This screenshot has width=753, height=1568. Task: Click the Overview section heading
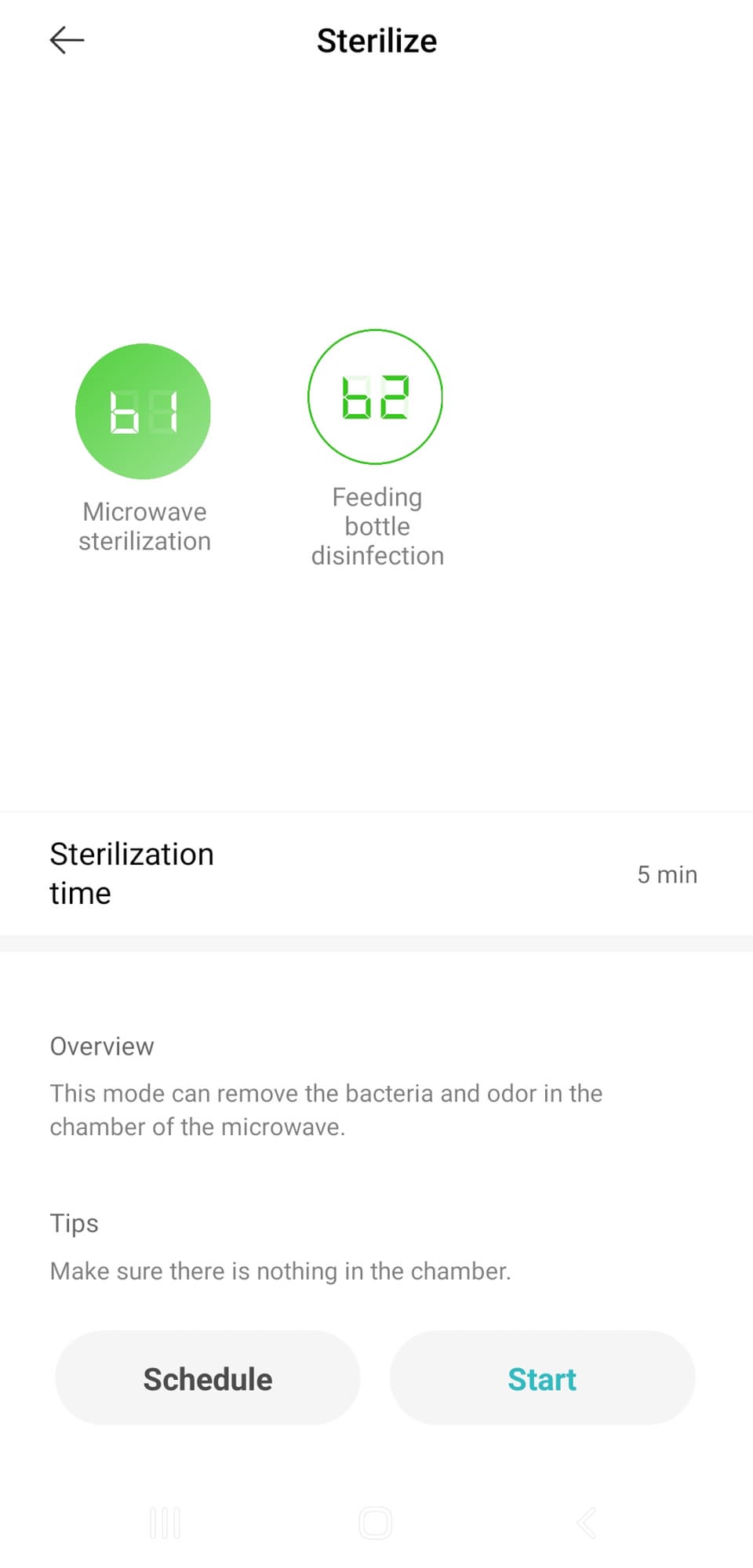[x=102, y=1046]
